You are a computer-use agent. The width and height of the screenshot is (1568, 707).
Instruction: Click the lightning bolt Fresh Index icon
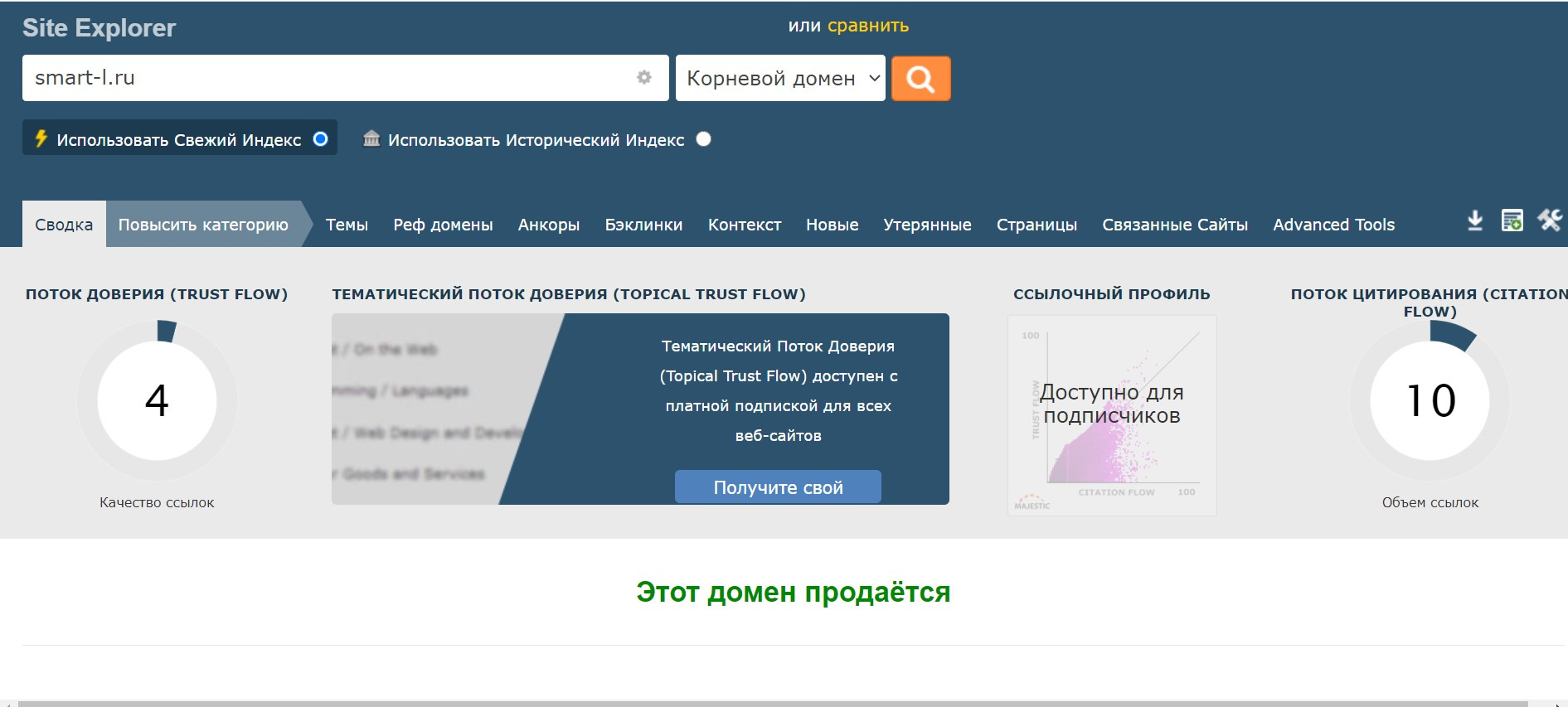pos(41,138)
